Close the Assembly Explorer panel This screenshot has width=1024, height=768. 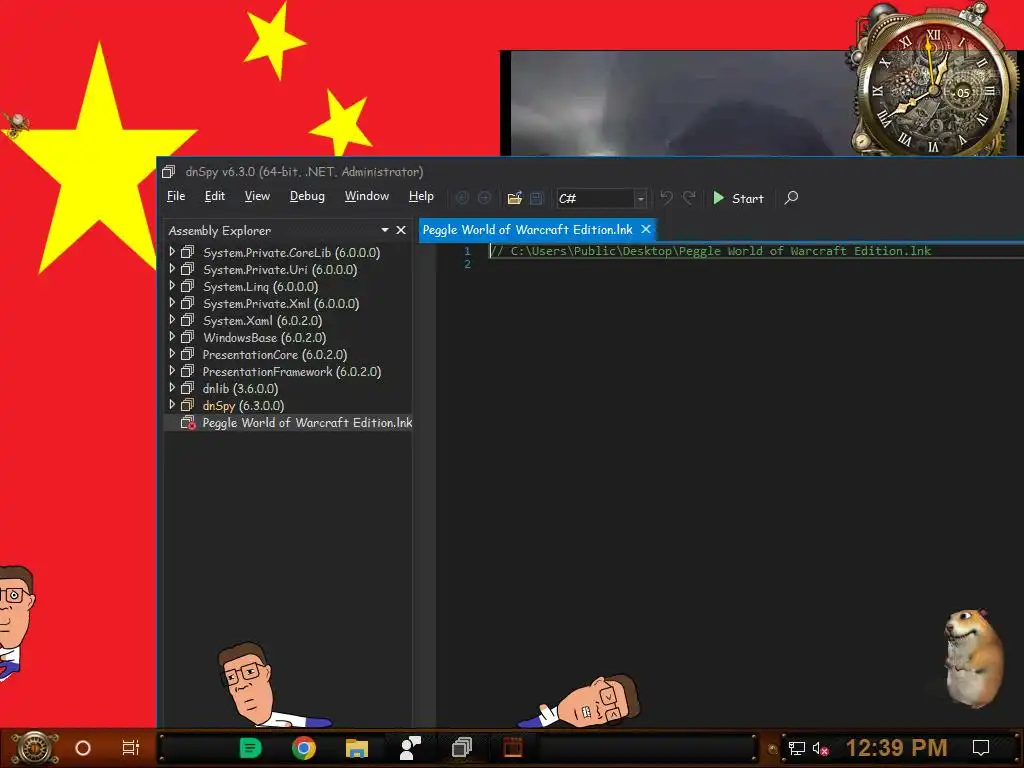tap(401, 230)
